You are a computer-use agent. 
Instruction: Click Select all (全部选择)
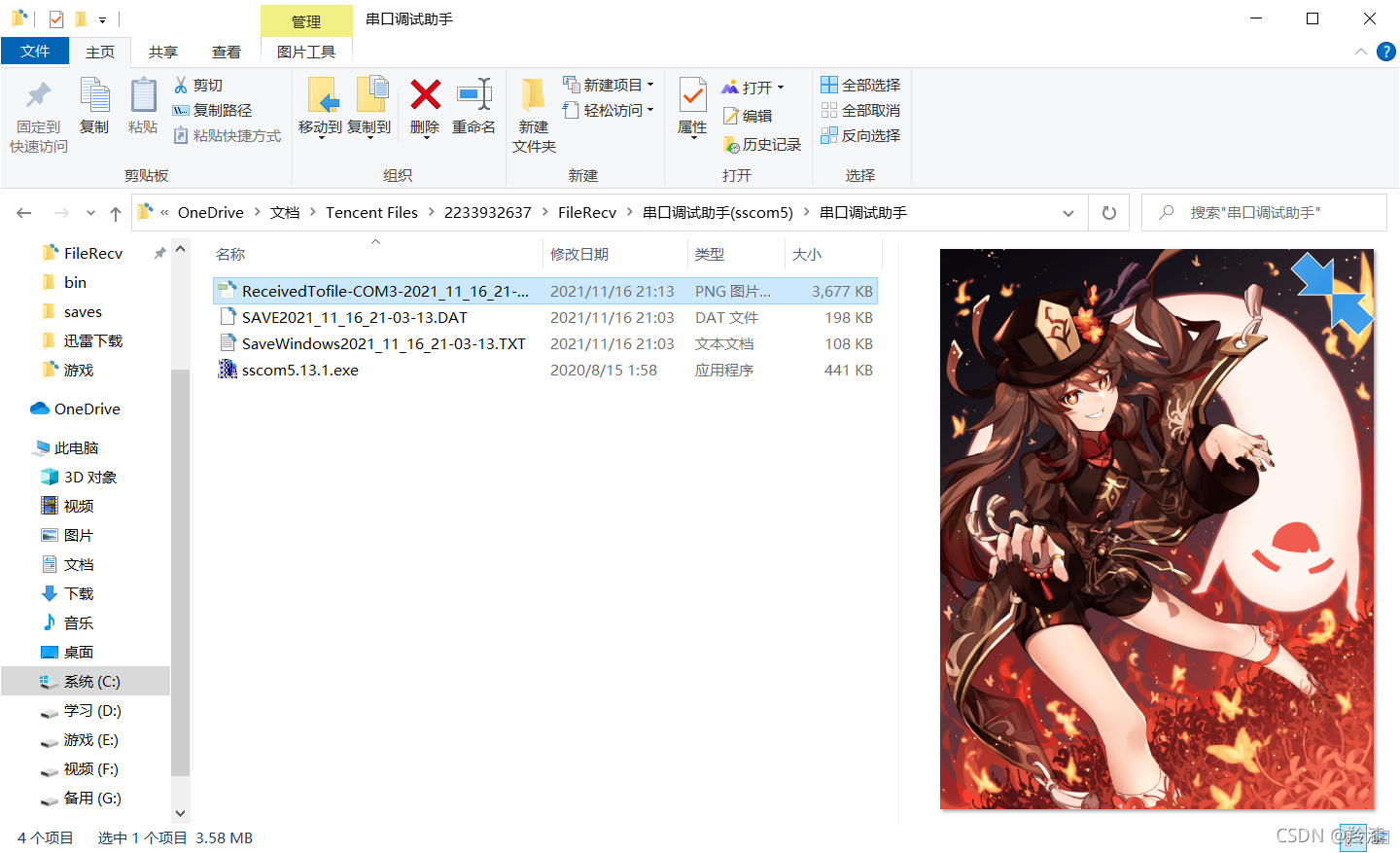(x=860, y=86)
